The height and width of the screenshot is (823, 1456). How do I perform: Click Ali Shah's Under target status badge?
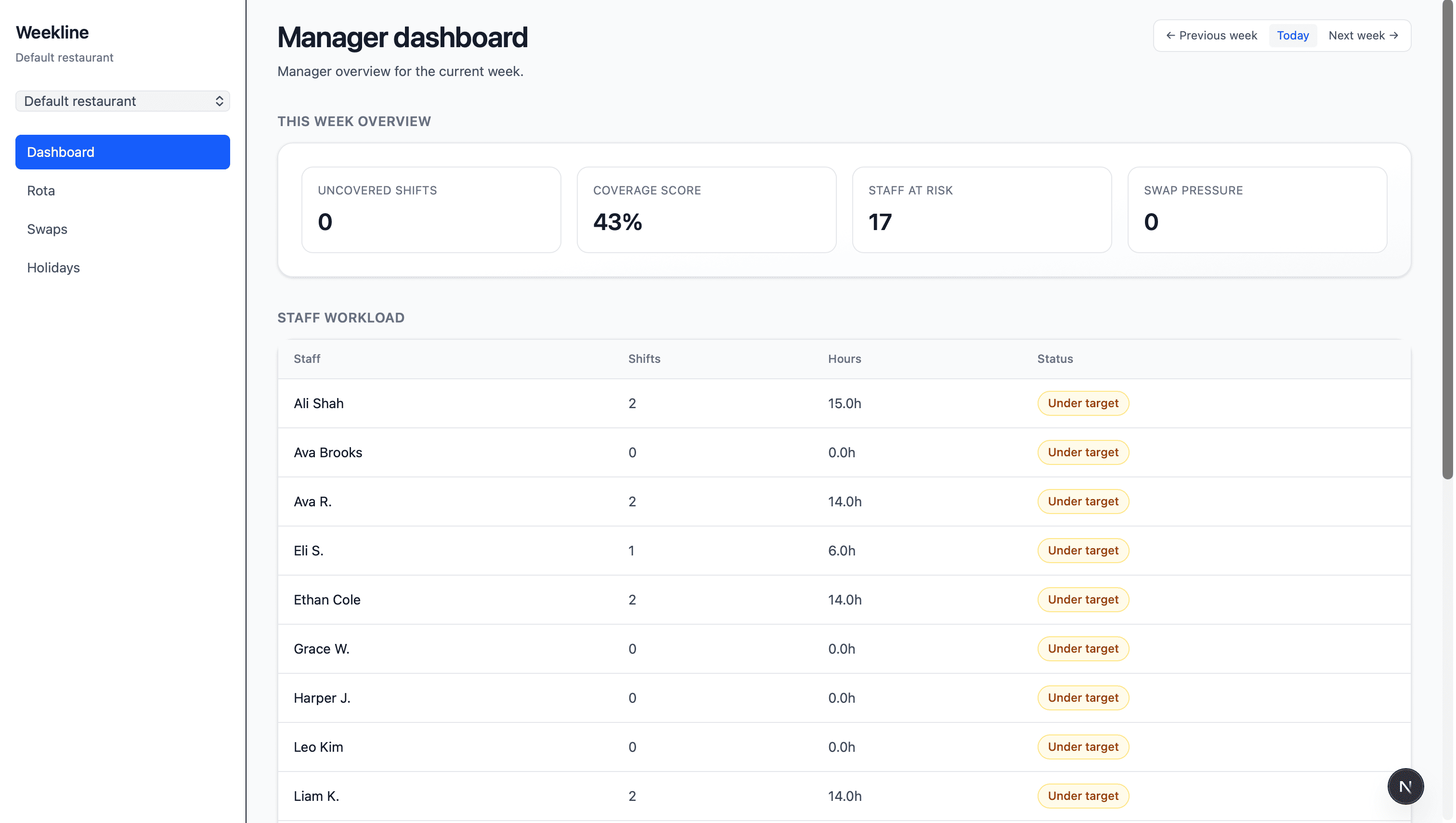click(1083, 403)
